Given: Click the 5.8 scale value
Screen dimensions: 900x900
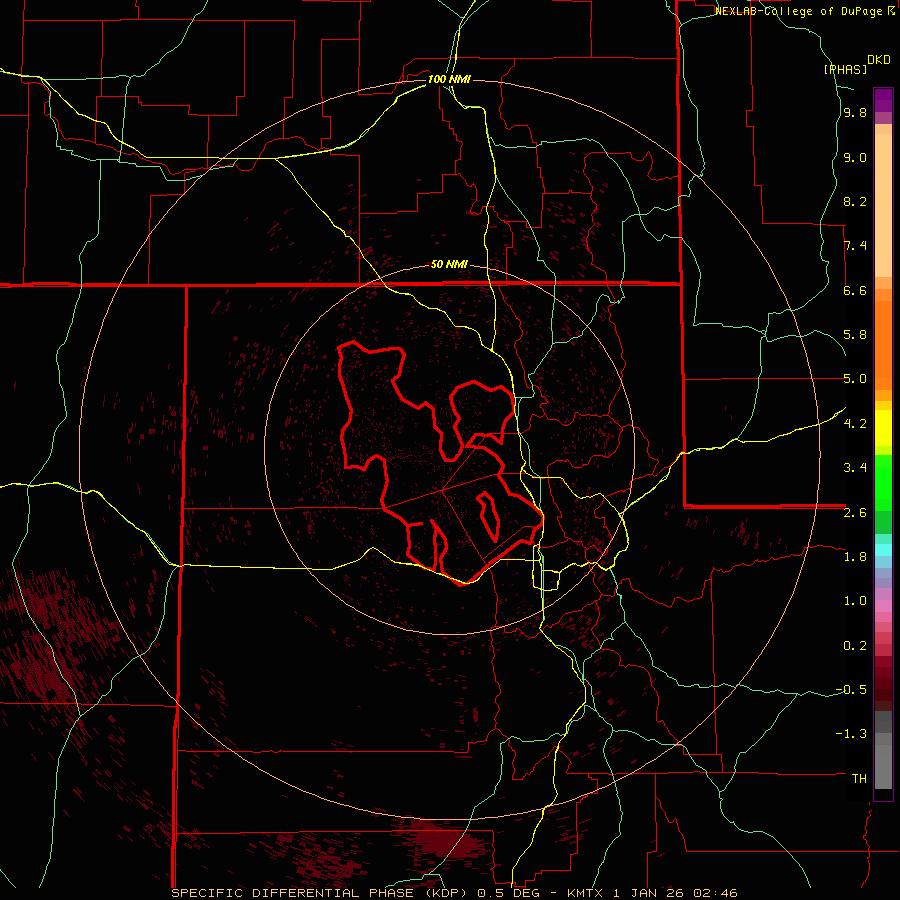Looking at the screenshot, I should point(855,335).
